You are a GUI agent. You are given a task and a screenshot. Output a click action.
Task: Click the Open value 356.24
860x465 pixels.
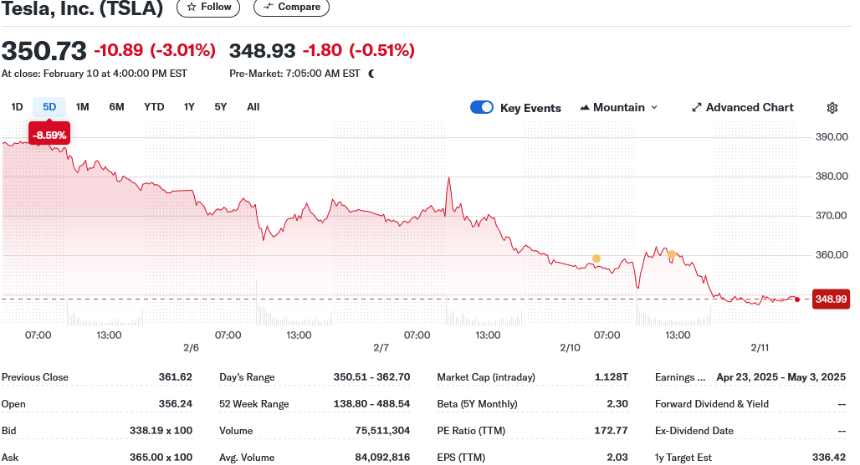click(176, 404)
